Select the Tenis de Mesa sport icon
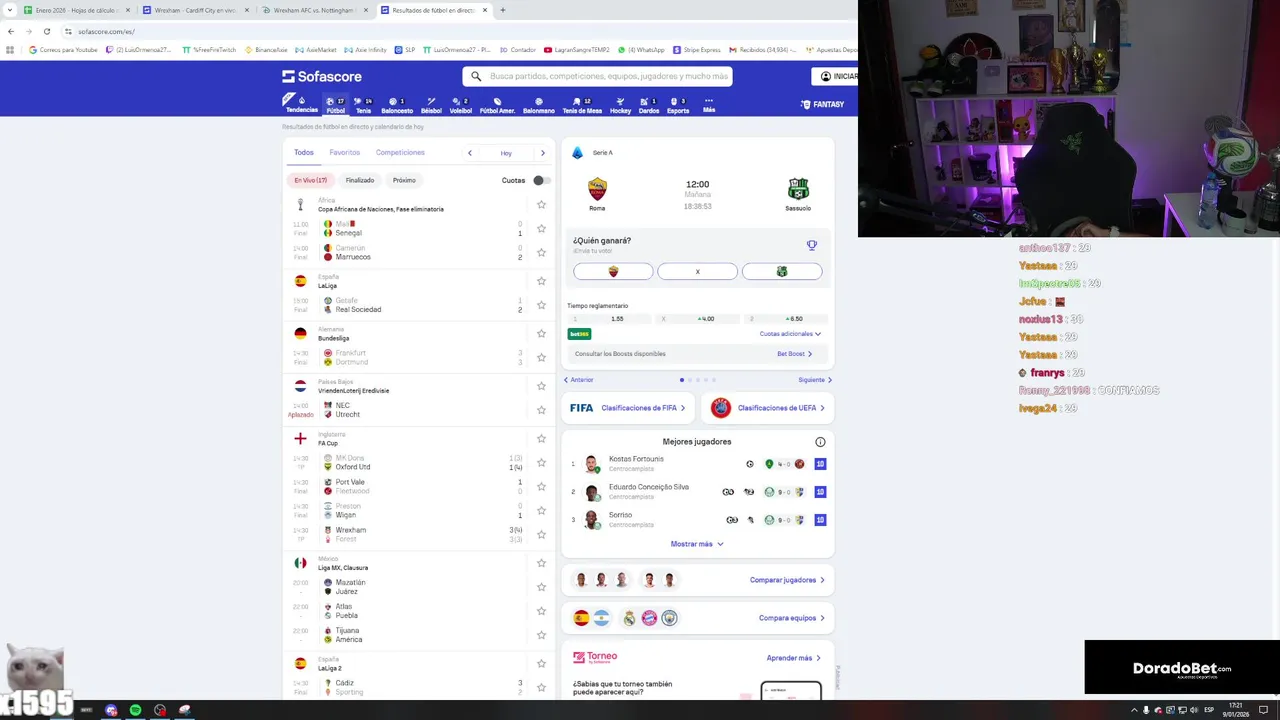This screenshot has width=1280, height=720. [x=582, y=104]
